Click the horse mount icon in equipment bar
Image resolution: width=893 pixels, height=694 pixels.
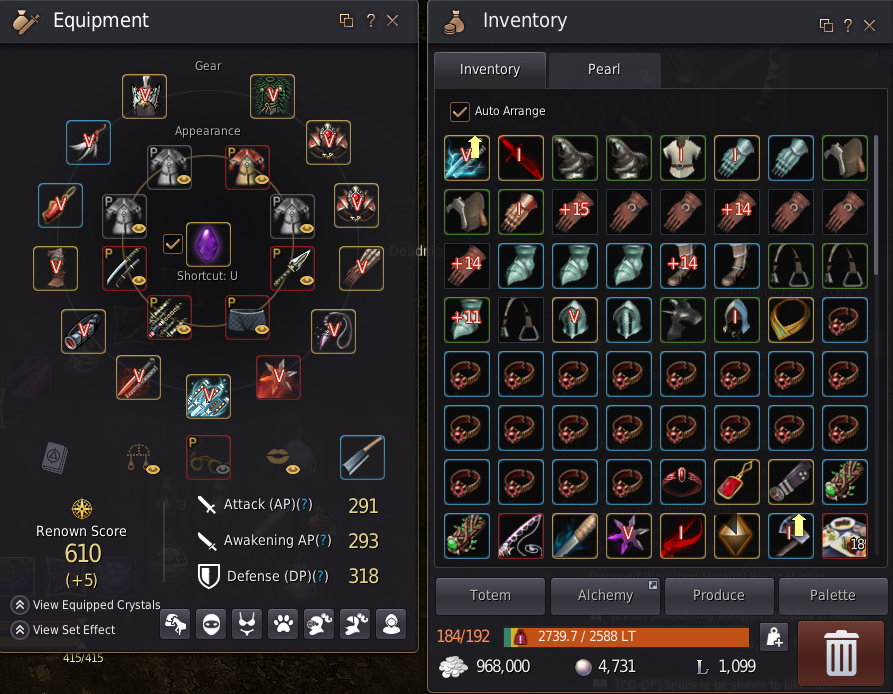click(x=175, y=625)
